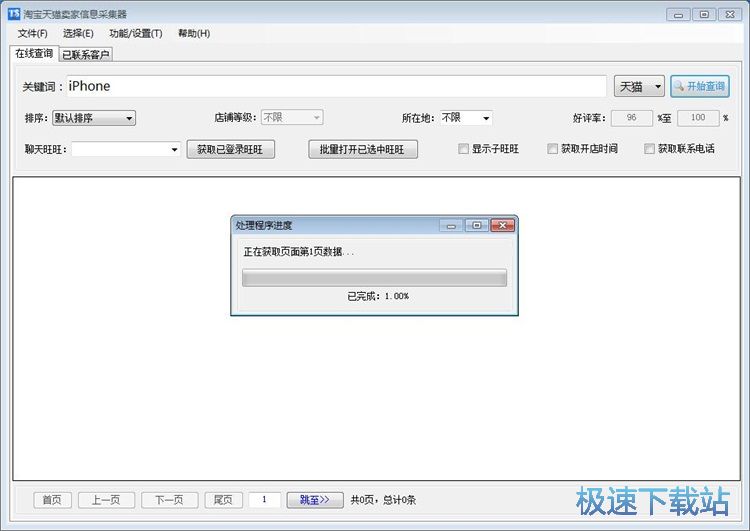Open the 聊天旺旺 dropdown
The image size is (750, 531).
click(126, 149)
